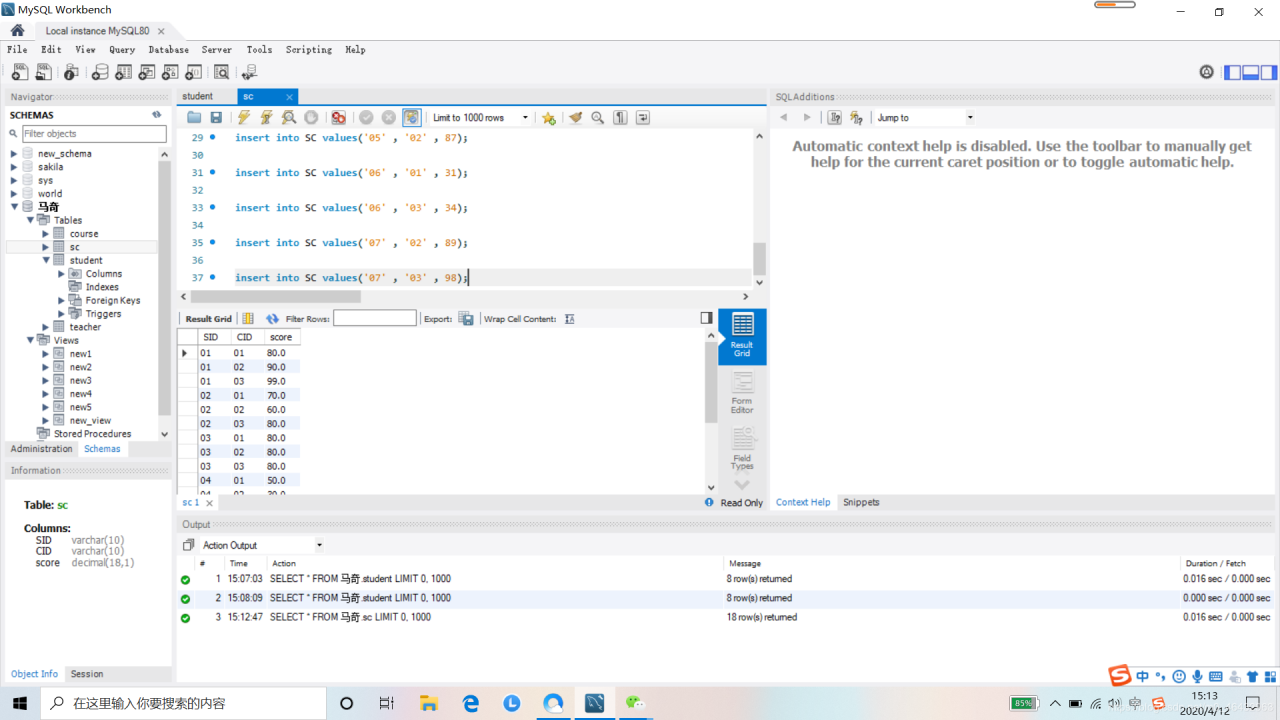Click the home screen icon
This screenshot has height=720, width=1280.
point(17,30)
